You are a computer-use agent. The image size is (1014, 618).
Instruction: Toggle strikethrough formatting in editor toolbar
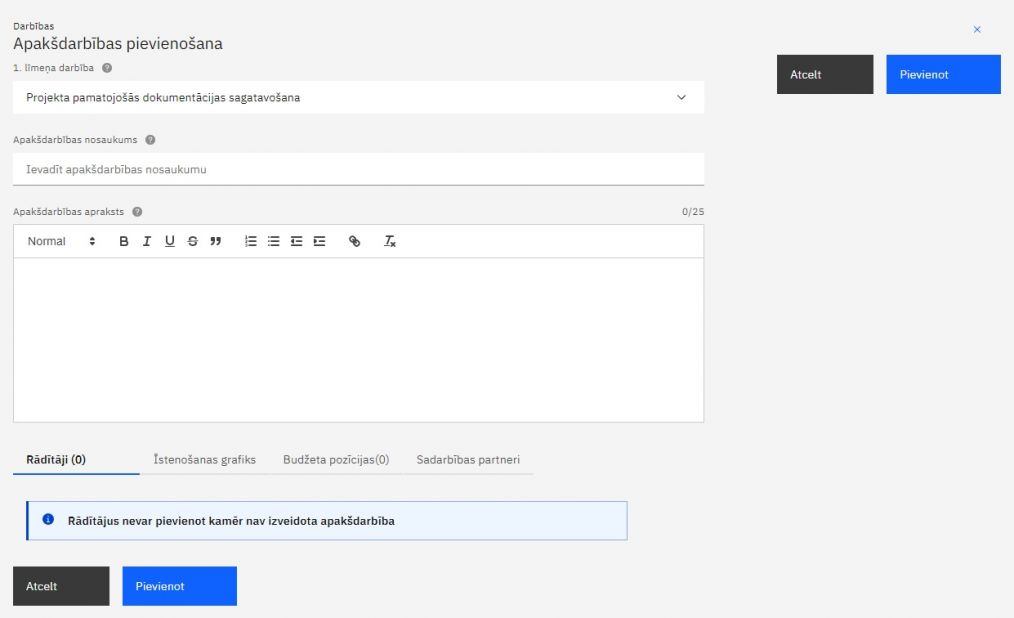(x=192, y=241)
